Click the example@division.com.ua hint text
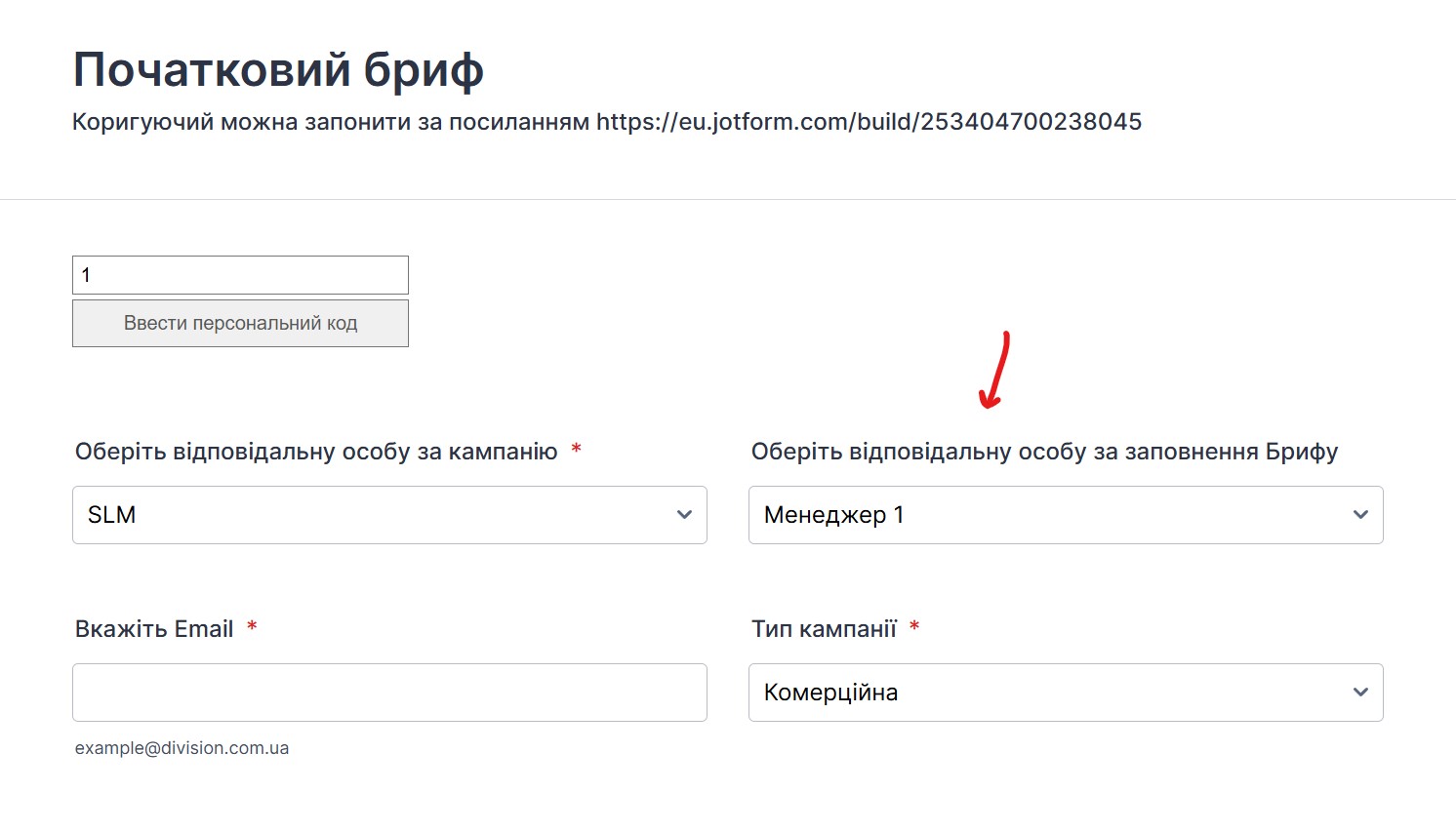The height and width of the screenshot is (832, 1456). point(182,748)
